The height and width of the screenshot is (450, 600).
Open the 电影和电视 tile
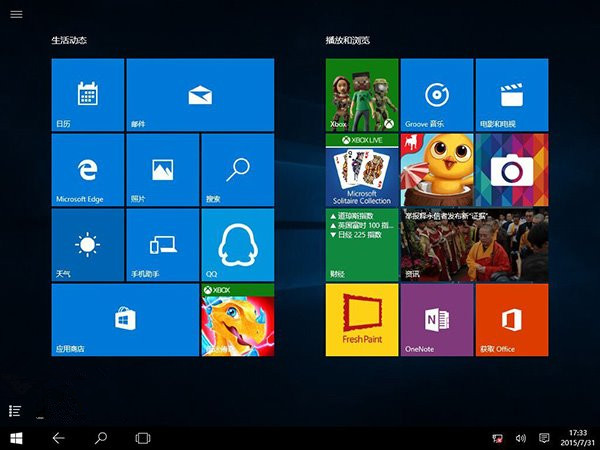[512, 95]
